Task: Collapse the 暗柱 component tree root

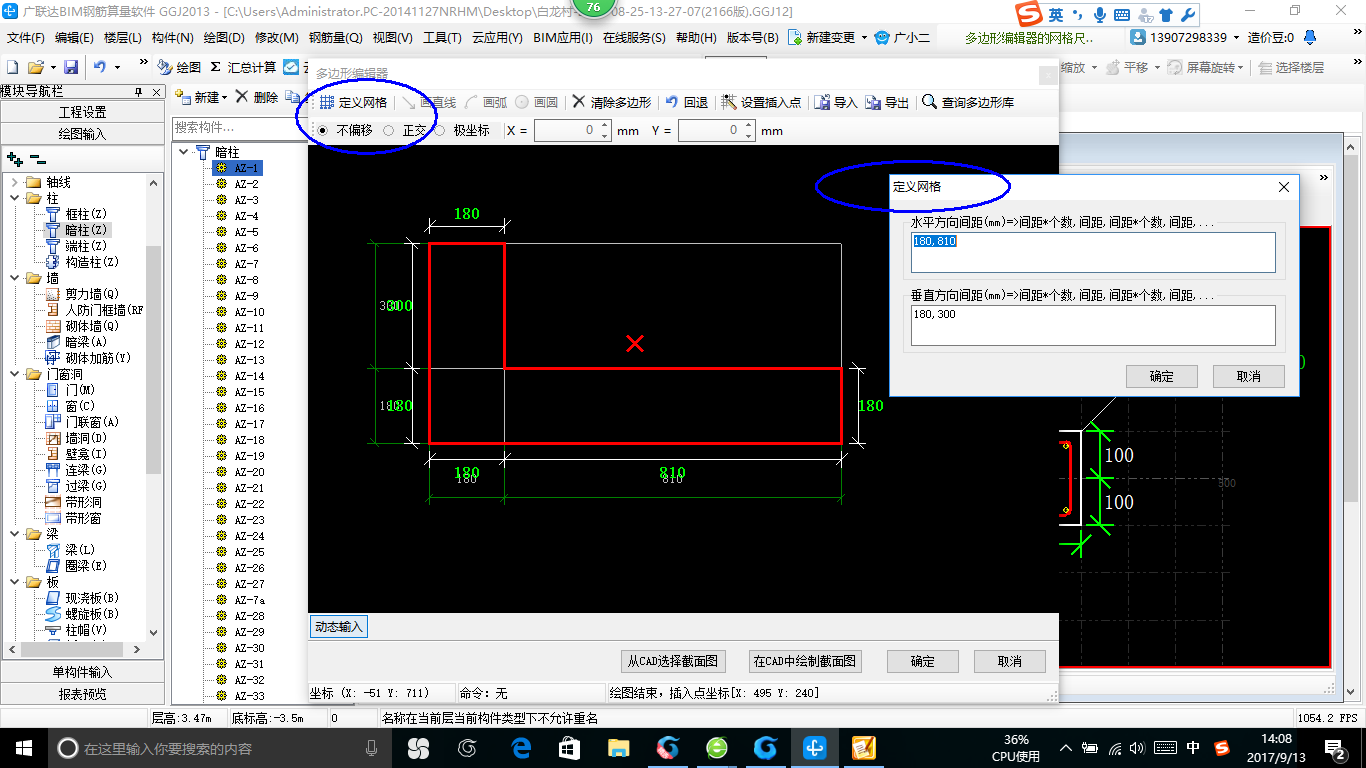Action: (184, 152)
